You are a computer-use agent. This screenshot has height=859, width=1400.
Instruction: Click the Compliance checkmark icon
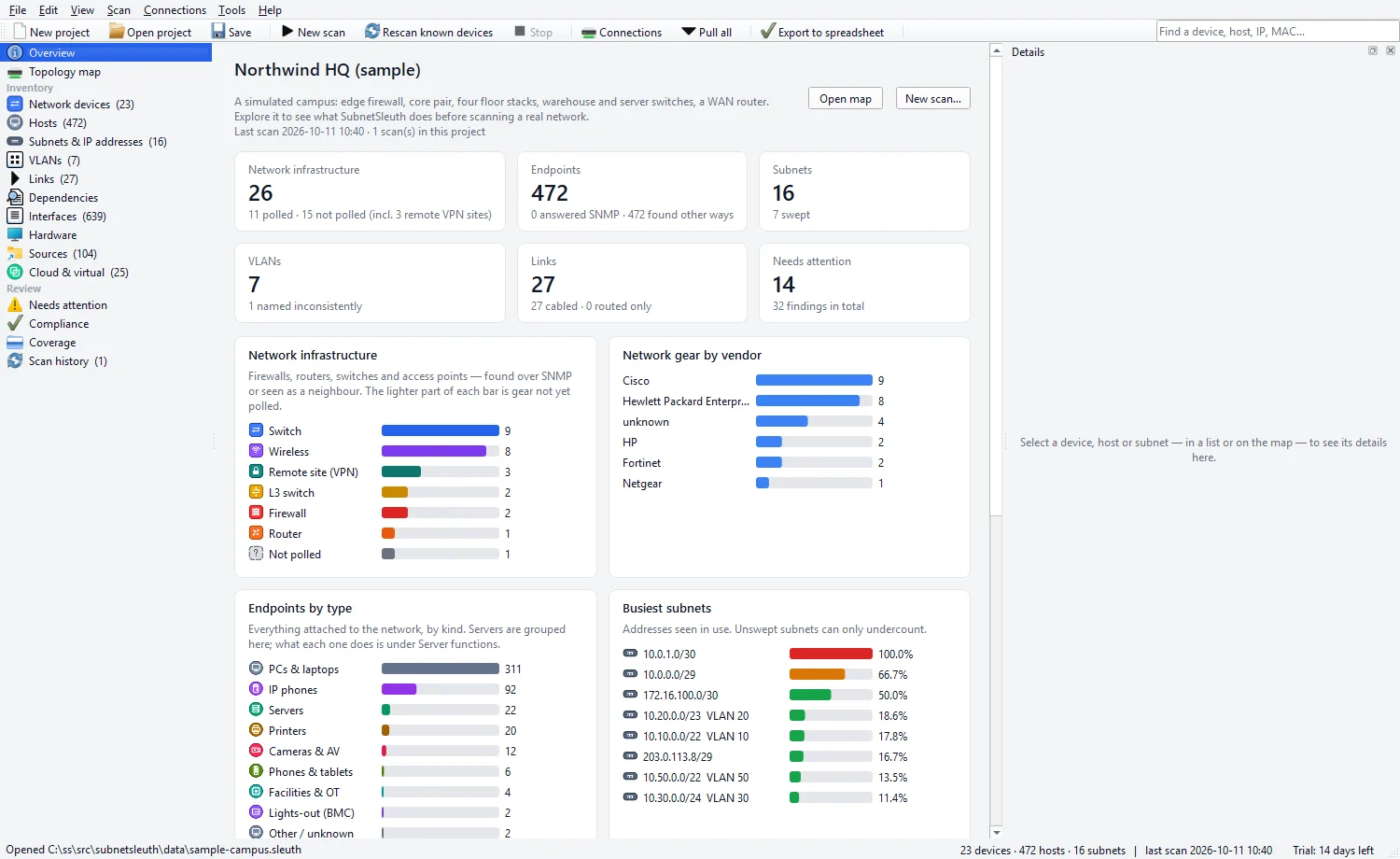pyautogui.click(x=15, y=324)
